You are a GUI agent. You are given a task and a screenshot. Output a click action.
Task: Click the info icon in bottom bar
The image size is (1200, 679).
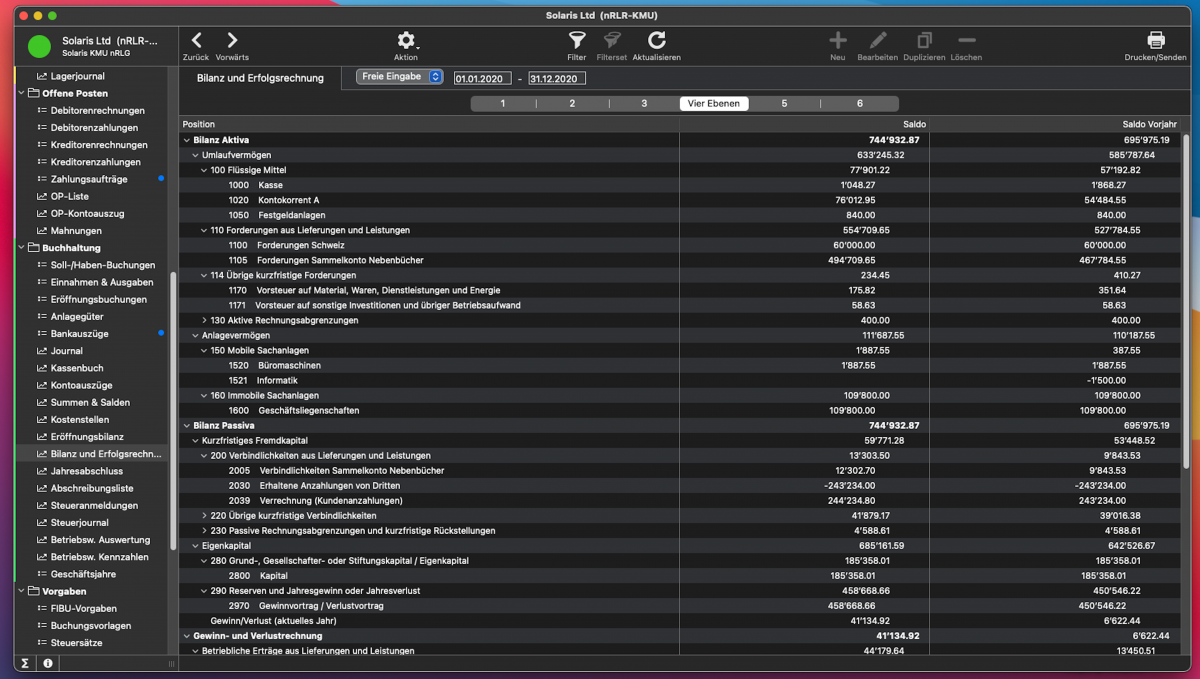pos(48,663)
